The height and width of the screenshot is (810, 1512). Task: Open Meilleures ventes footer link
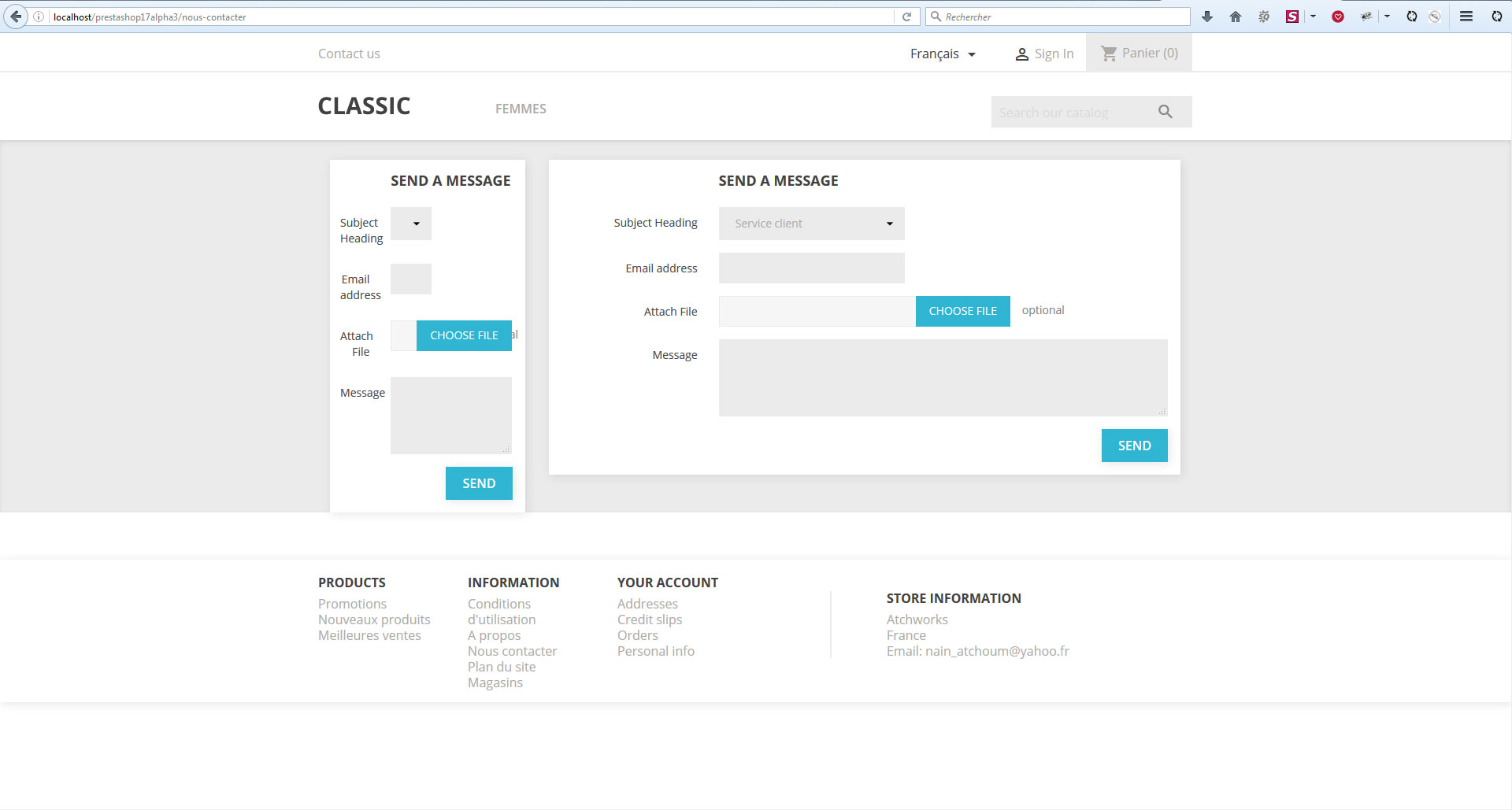pos(369,635)
